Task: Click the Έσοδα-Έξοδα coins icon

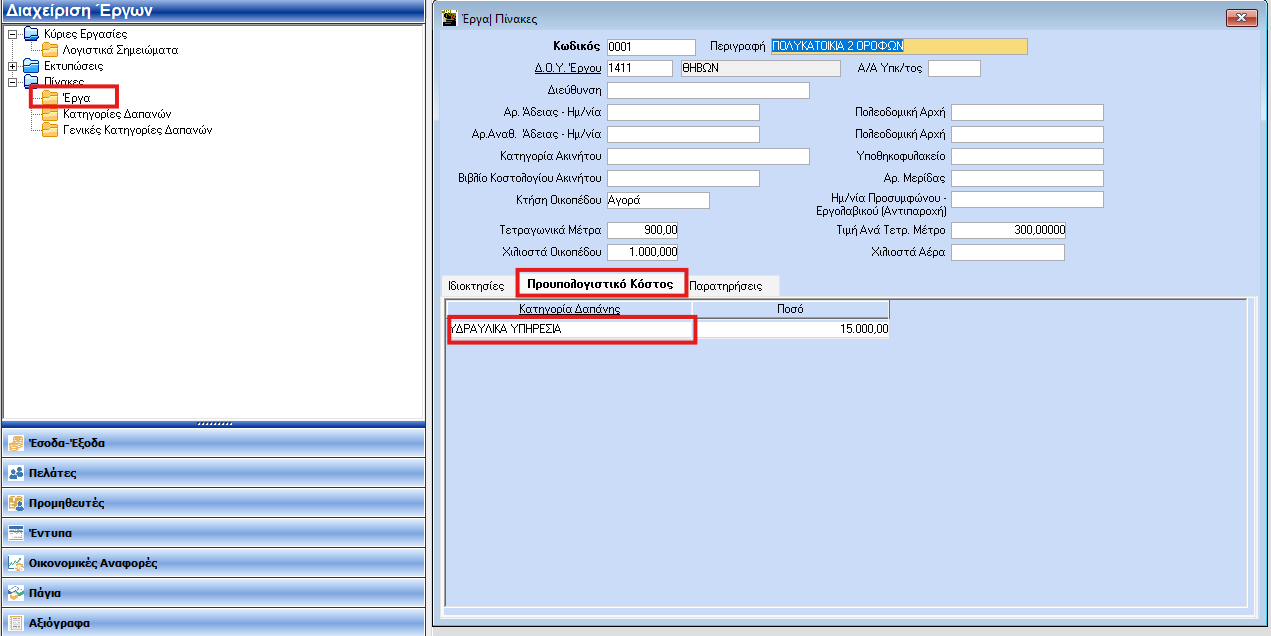Action: tap(16, 443)
